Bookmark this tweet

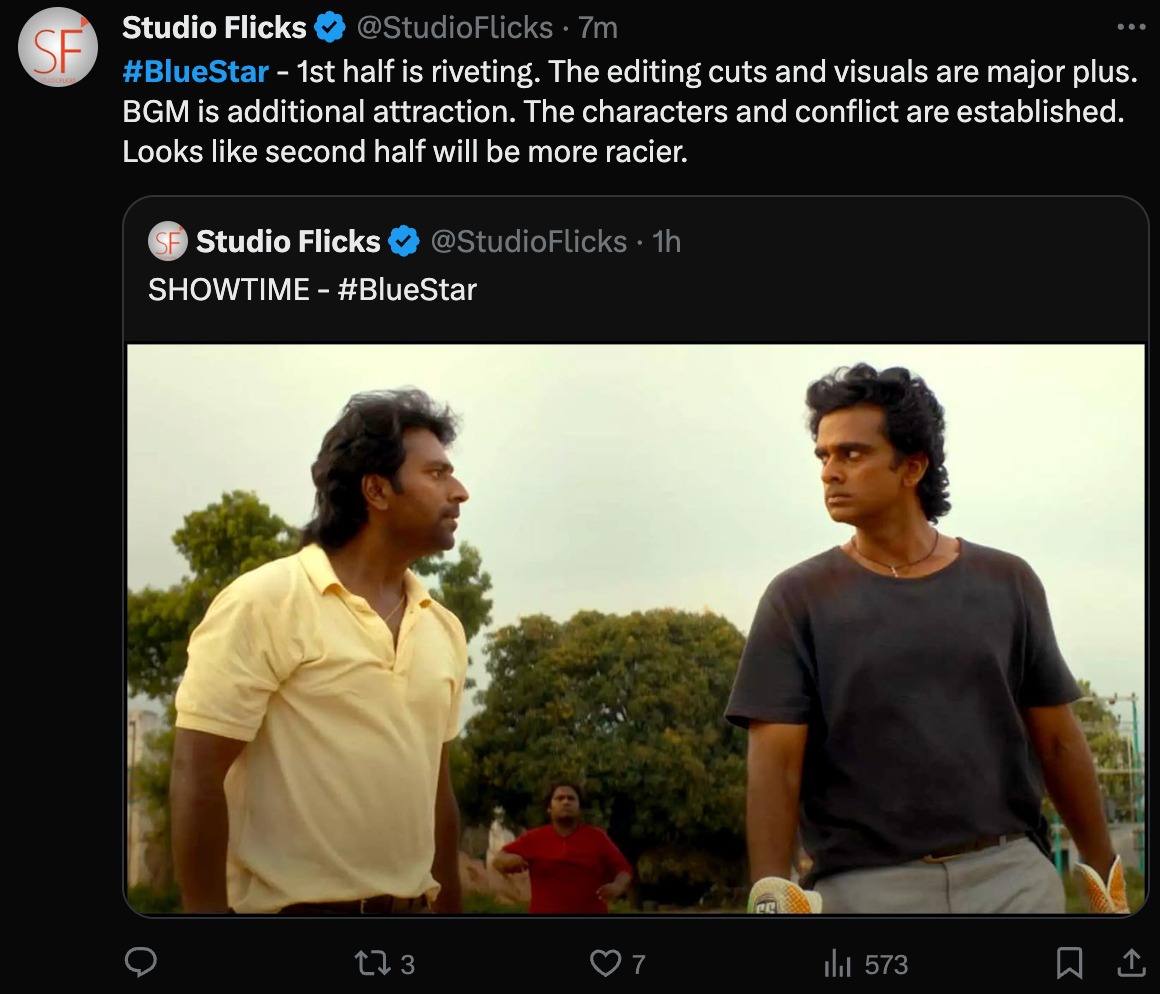pyautogui.click(x=1069, y=963)
